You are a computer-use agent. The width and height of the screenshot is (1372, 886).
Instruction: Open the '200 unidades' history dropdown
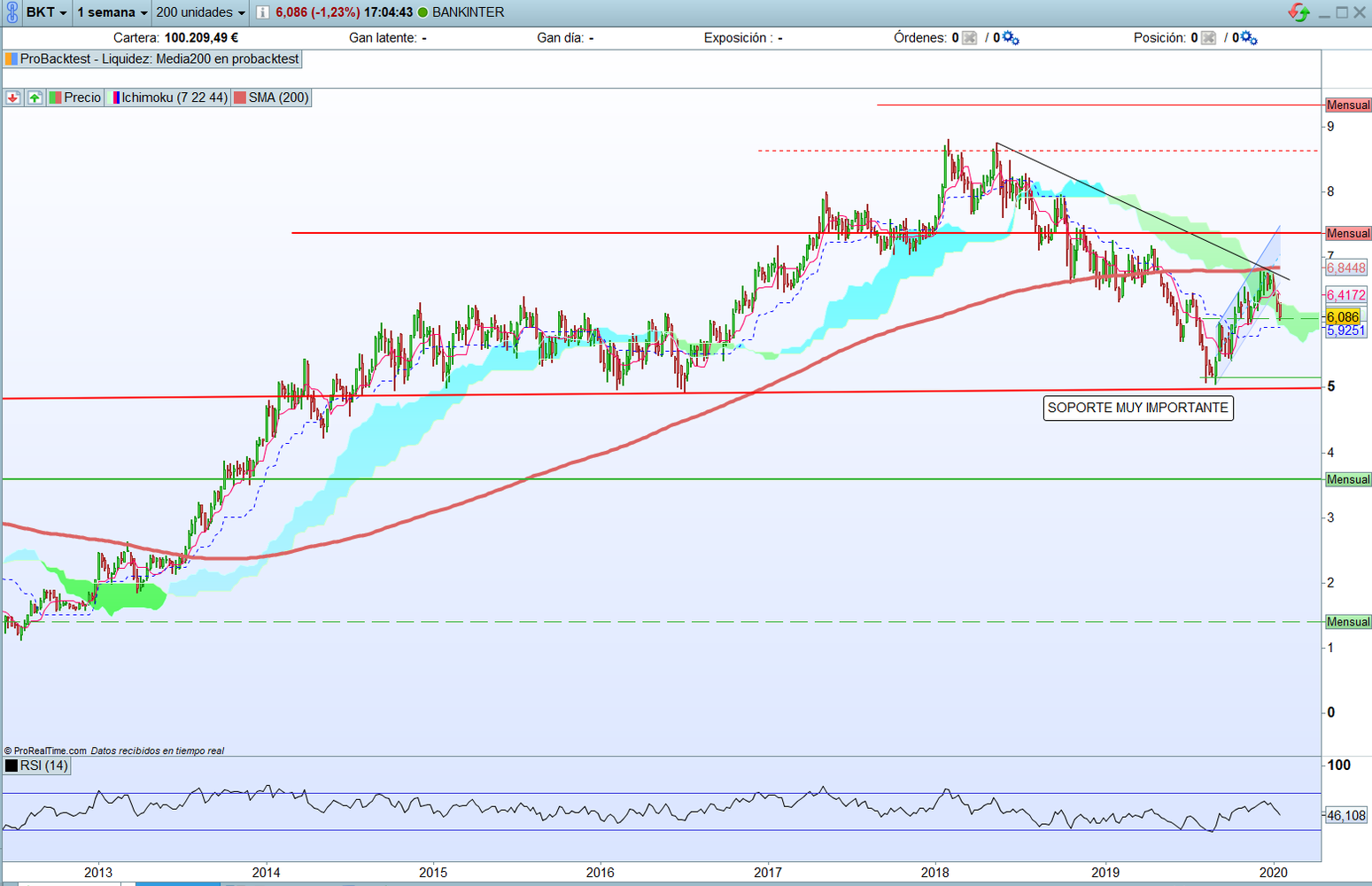pos(201,12)
